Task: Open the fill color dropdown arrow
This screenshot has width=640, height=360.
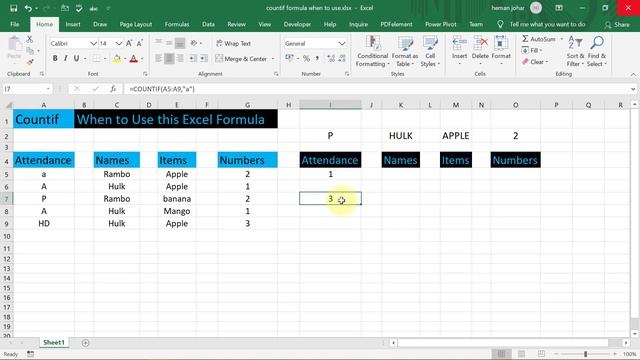Action: click(125, 59)
